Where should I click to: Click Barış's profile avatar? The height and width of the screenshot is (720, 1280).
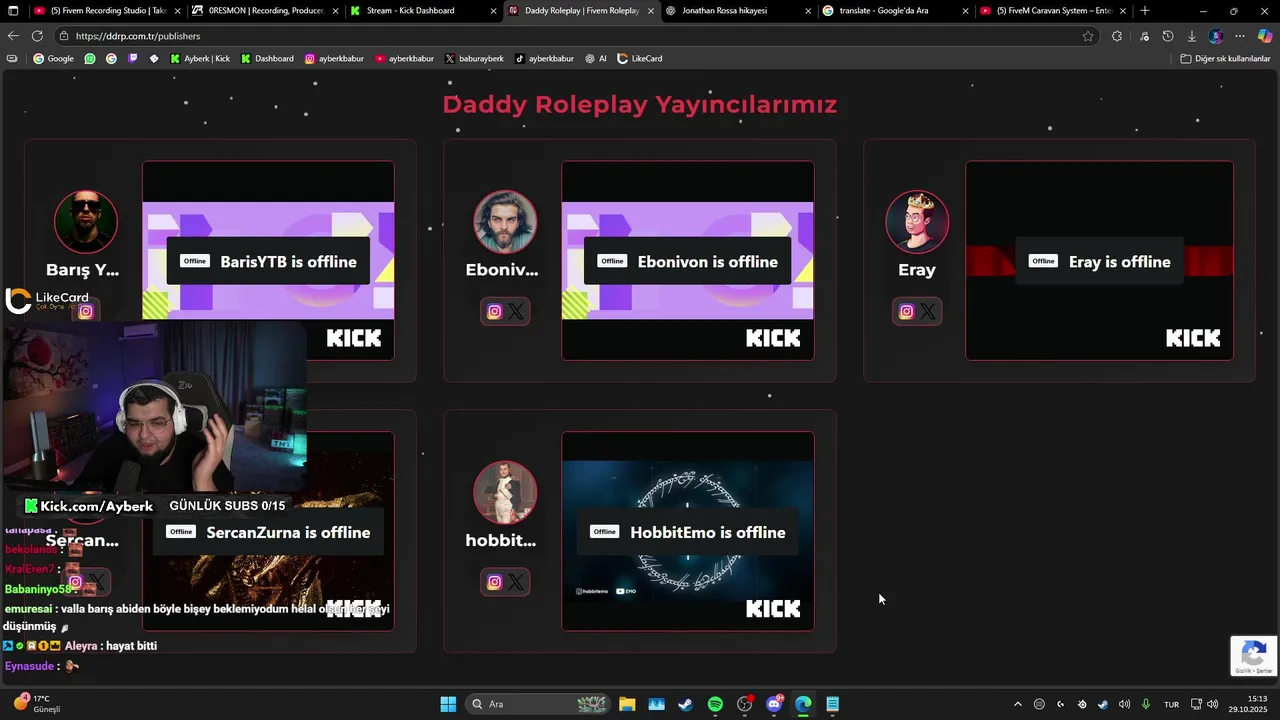[x=86, y=222]
